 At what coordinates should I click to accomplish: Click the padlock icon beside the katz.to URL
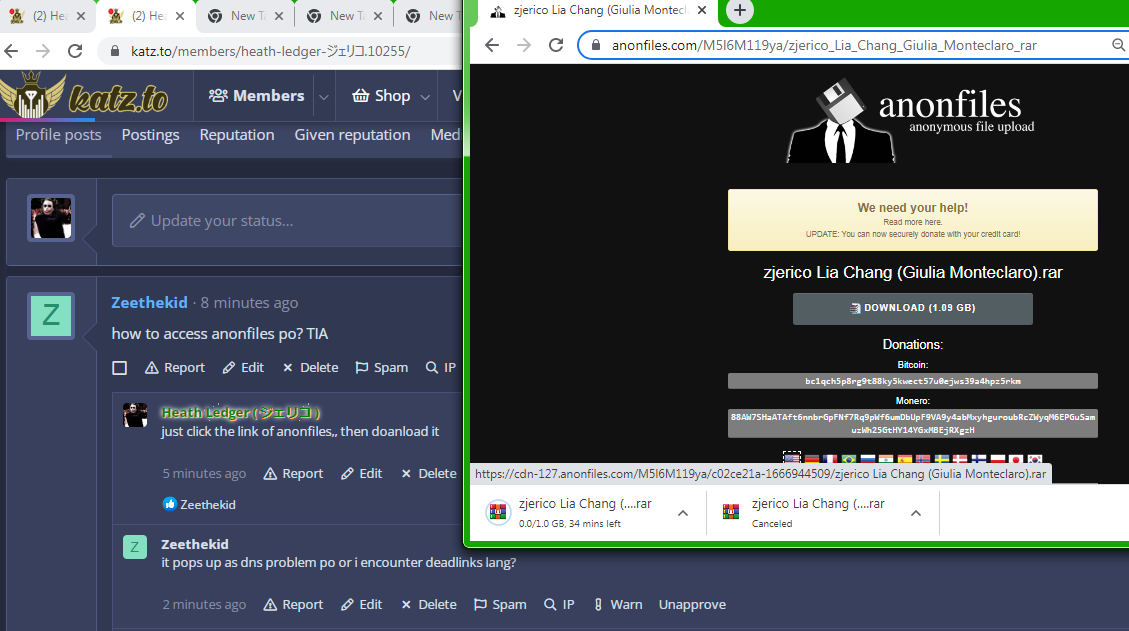(x=114, y=51)
